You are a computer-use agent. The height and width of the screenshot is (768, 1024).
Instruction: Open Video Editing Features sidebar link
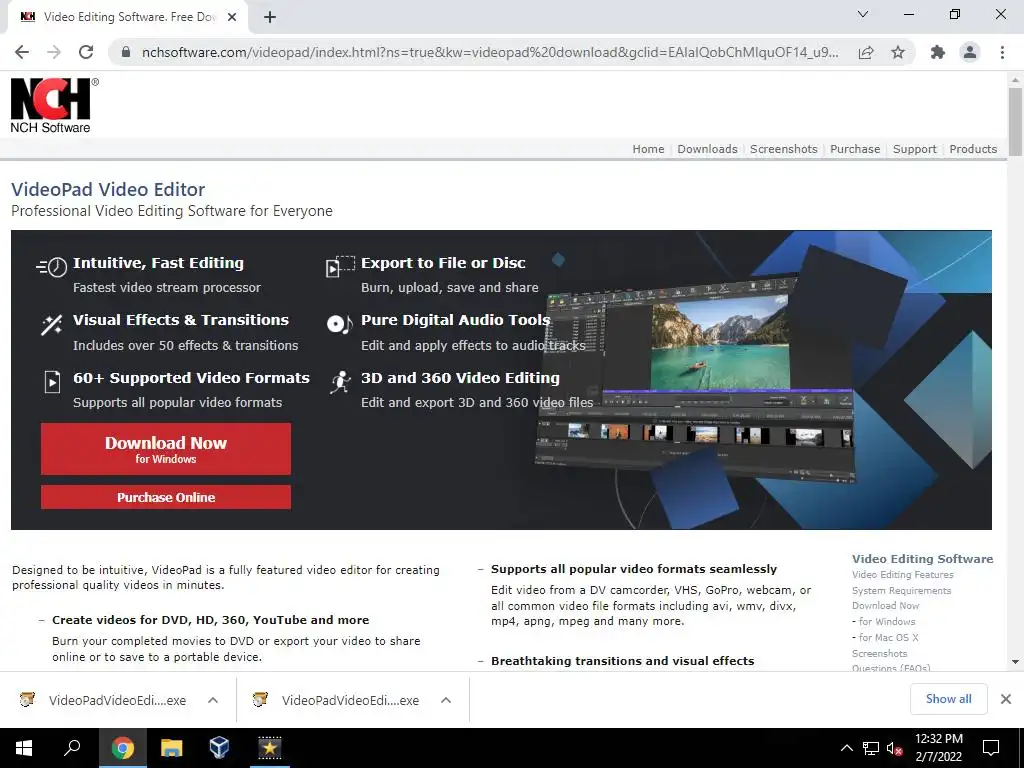tap(903, 575)
